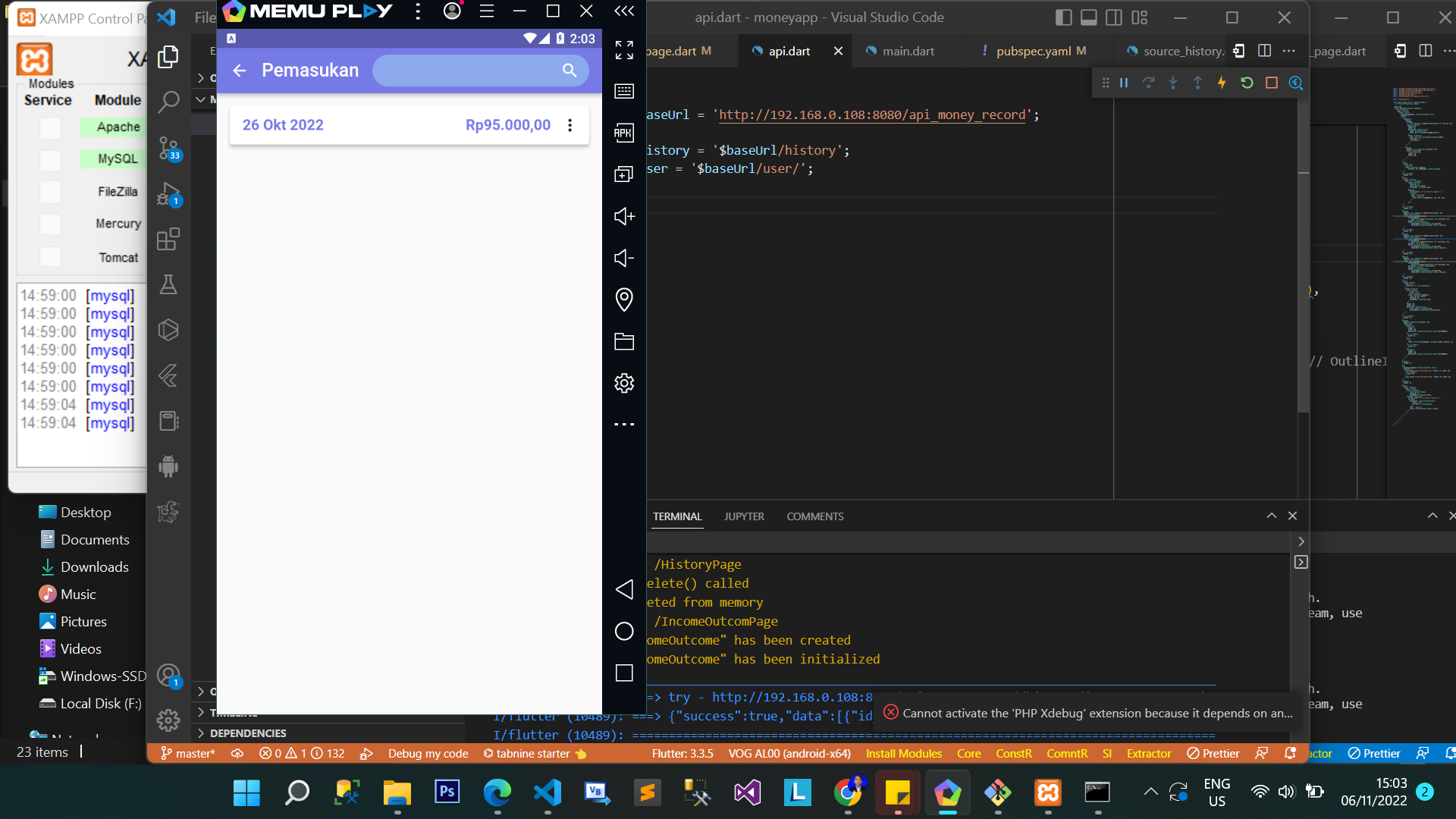
Task: Enter fullscreen mode in MEmu Play
Action: point(623,51)
